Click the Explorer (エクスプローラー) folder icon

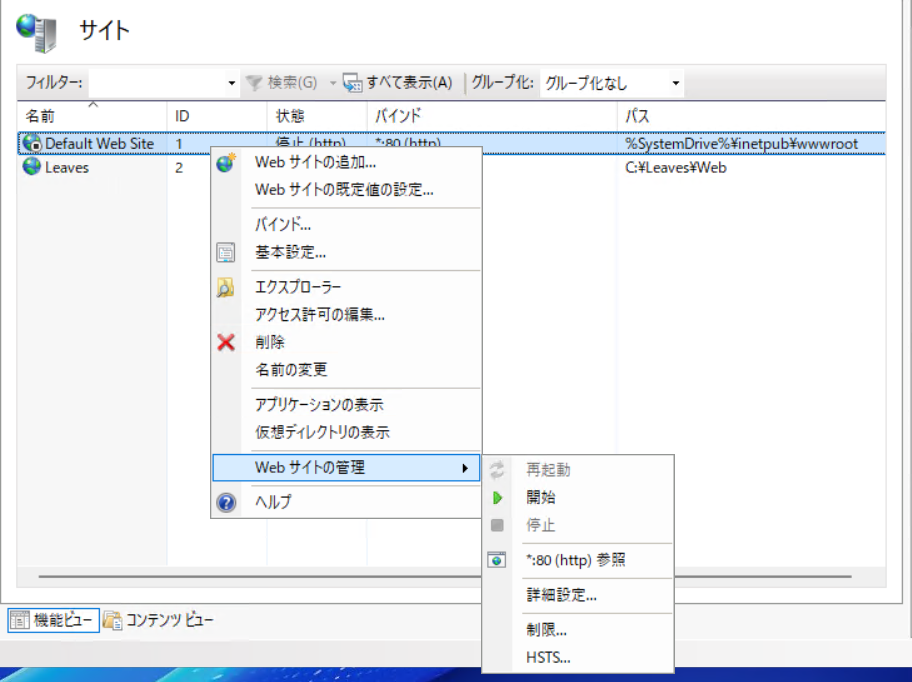[226, 288]
